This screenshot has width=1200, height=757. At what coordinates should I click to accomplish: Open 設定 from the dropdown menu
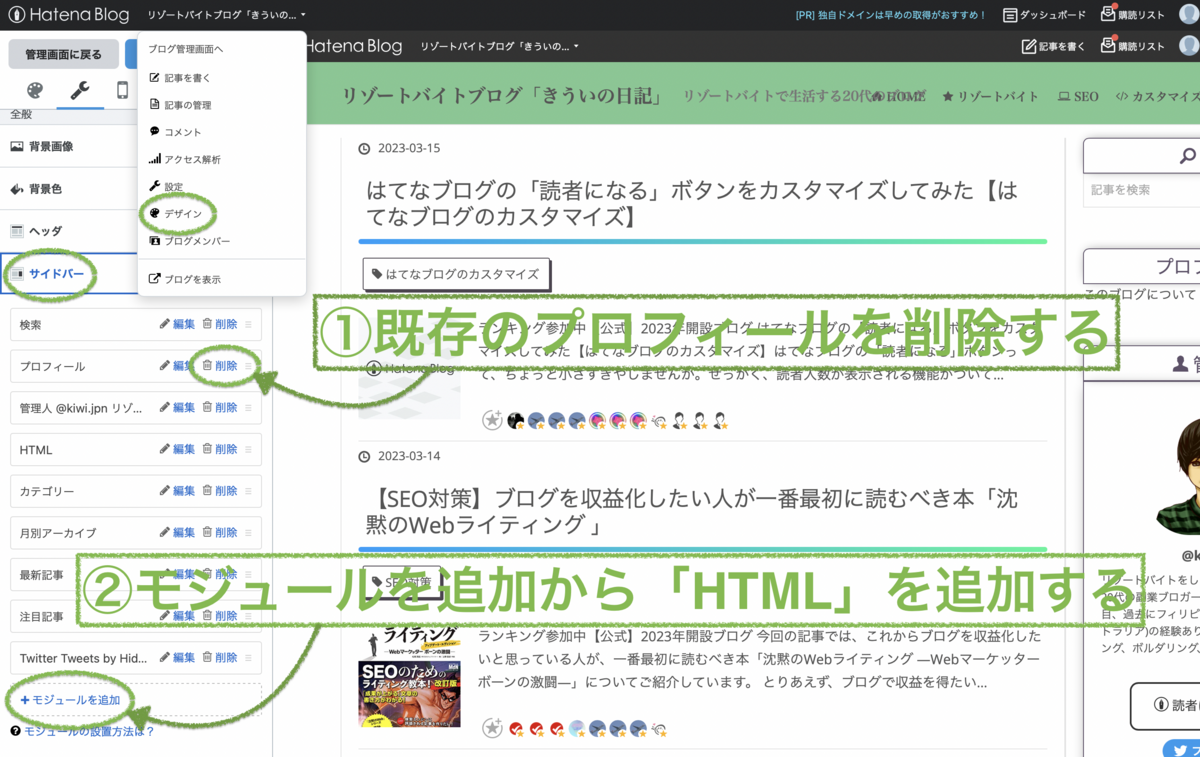pyautogui.click(x=166, y=187)
